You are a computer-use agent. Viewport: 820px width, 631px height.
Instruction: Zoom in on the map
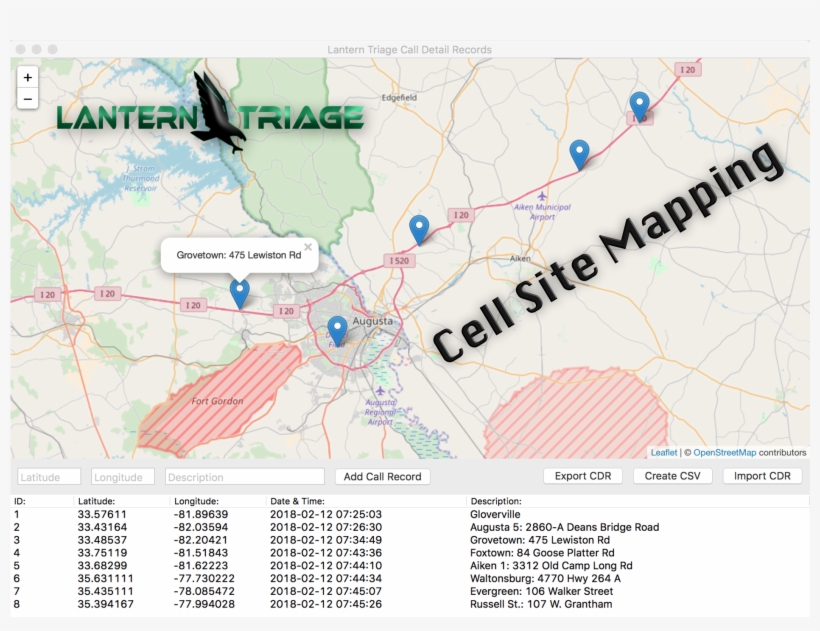click(x=27, y=75)
